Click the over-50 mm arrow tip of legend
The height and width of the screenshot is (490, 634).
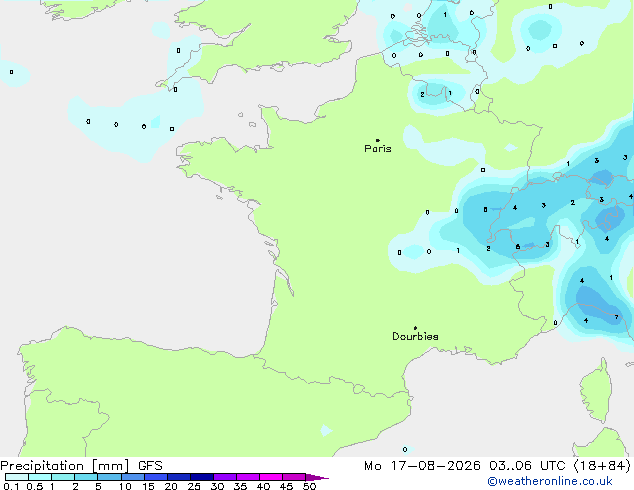point(317,477)
